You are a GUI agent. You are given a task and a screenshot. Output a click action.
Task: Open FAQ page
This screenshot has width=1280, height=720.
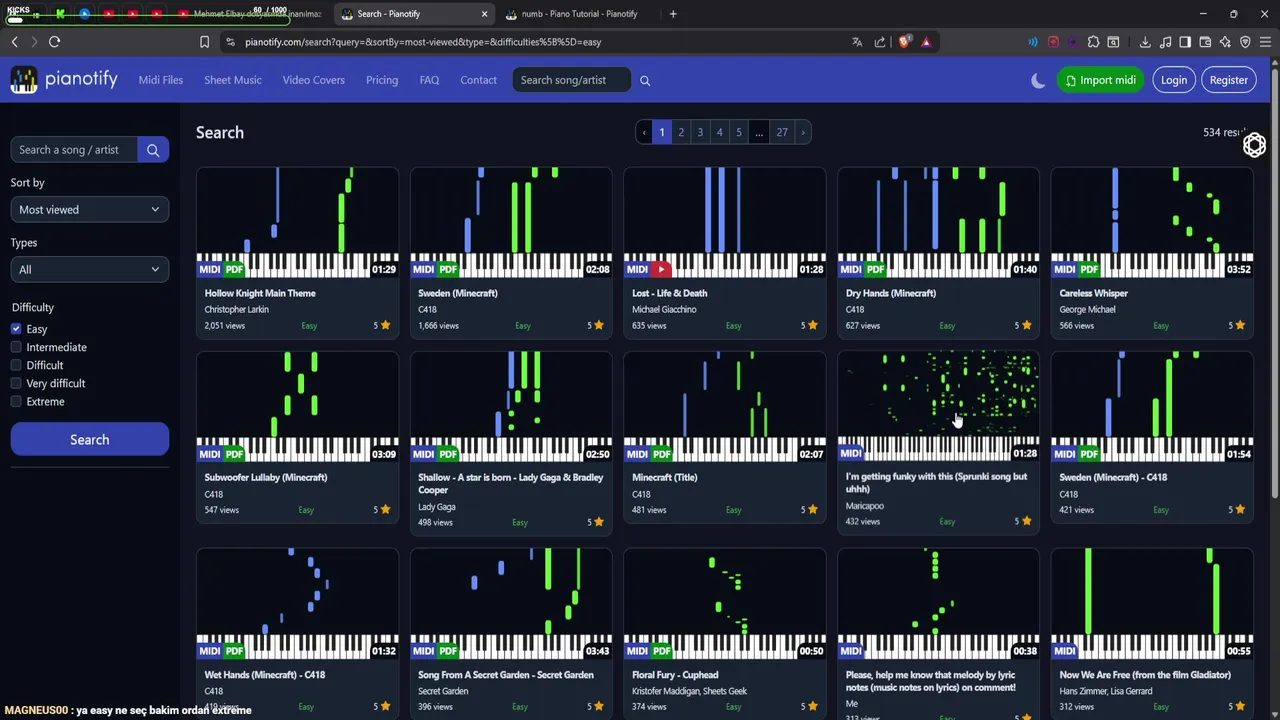(x=429, y=80)
